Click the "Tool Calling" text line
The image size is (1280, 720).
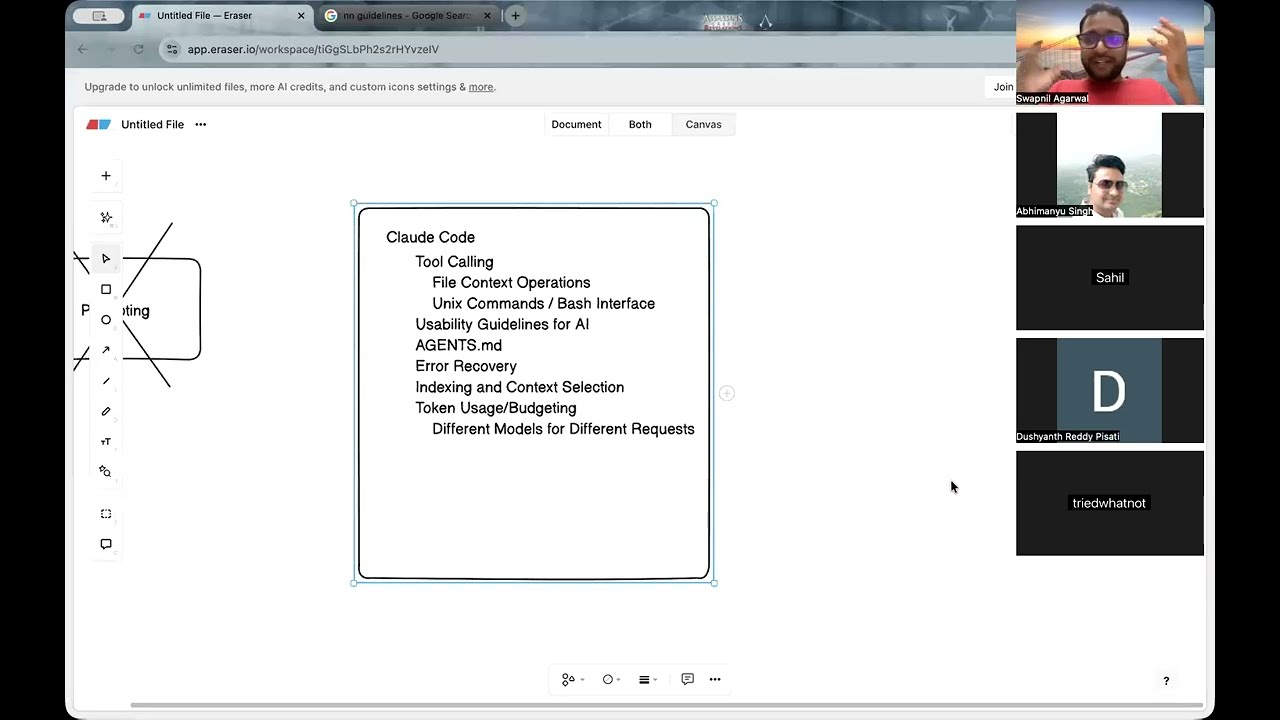click(454, 262)
